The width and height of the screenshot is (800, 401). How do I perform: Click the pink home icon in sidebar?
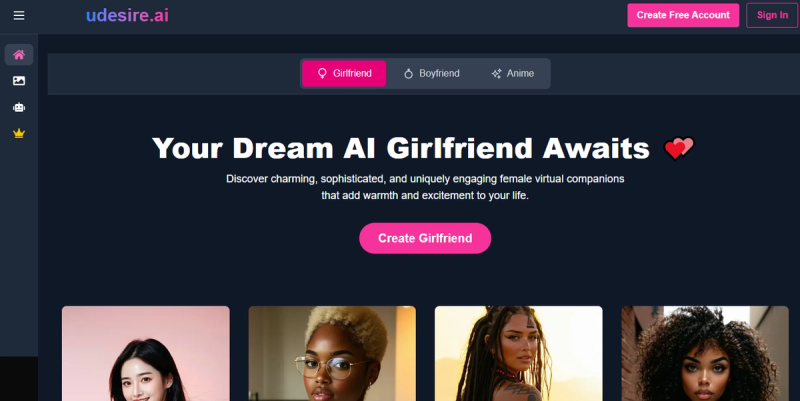tap(19, 55)
